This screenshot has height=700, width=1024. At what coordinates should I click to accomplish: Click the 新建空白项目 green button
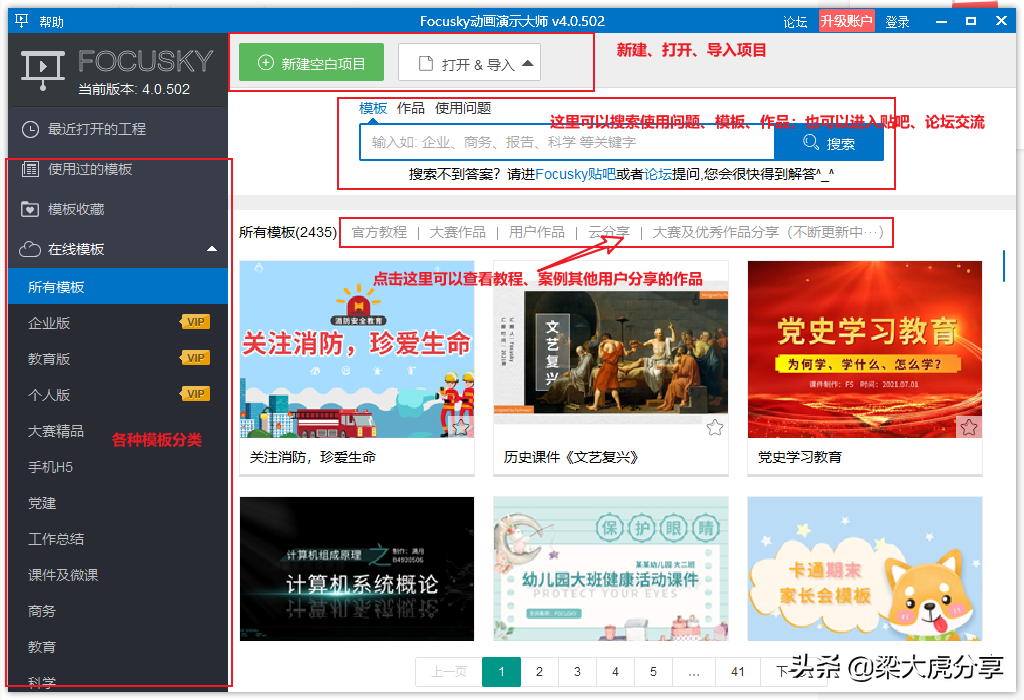[312, 61]
